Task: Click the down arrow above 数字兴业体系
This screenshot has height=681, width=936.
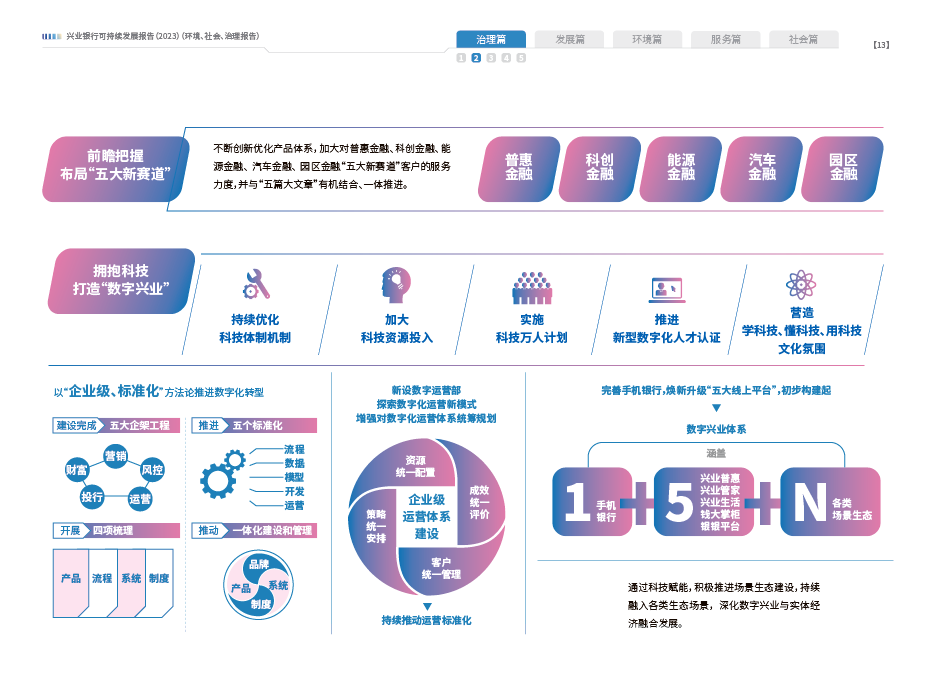Action: pos(715,408)
